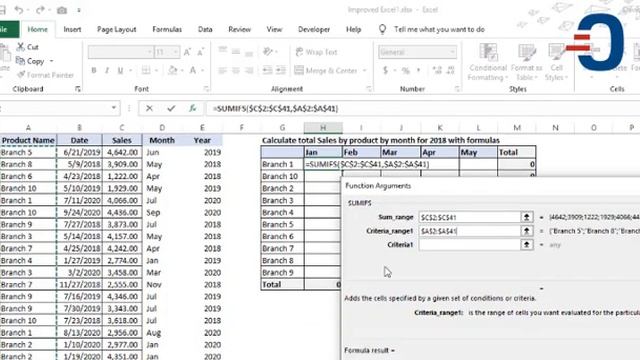The width and height of the screenshot is (640, 360).
Task: Toggle Italic formatting
Action: 107,70
